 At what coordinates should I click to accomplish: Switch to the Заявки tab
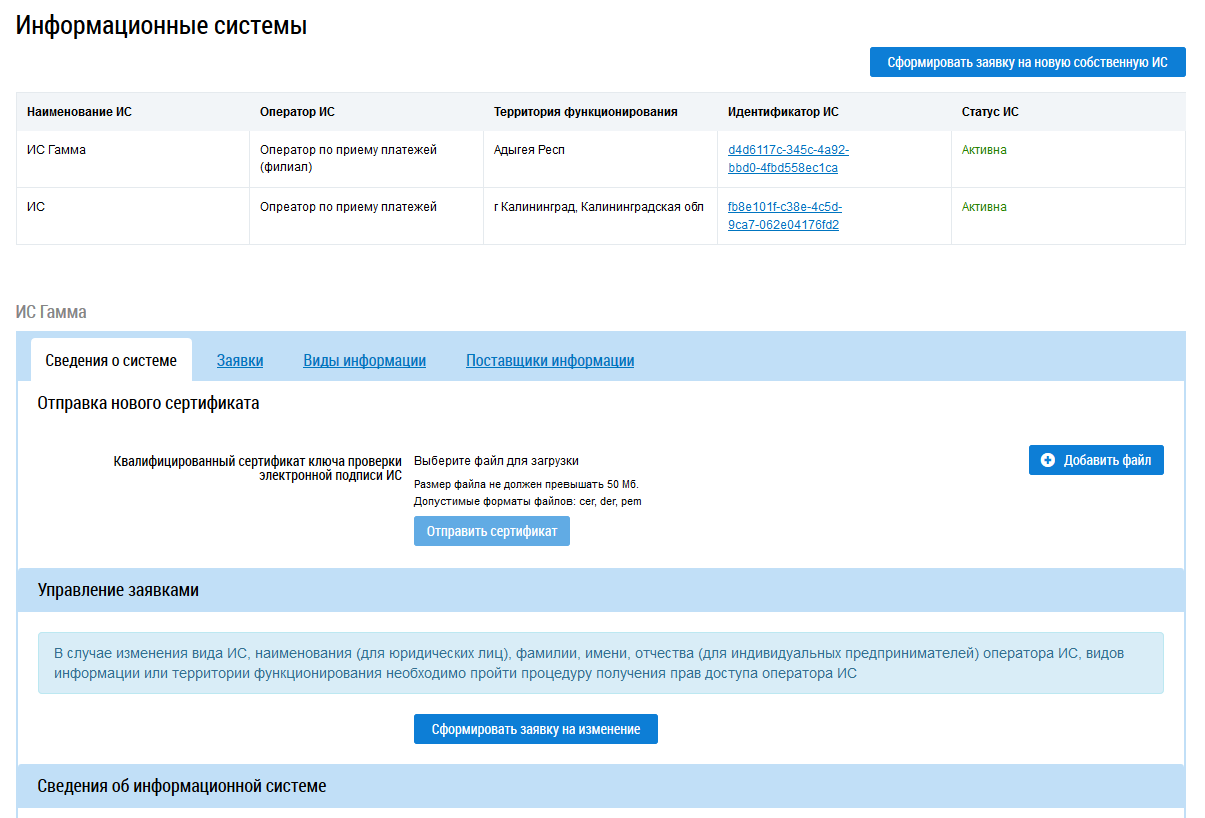(240, 361)
